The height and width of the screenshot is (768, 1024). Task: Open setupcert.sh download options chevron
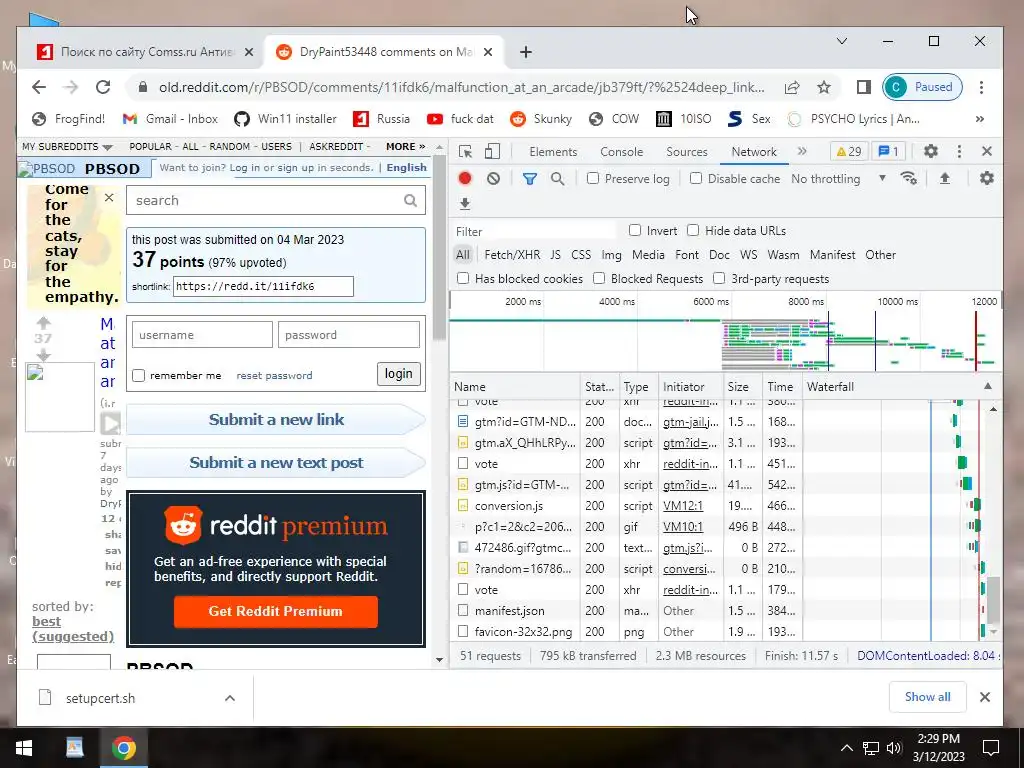[230, 698]
